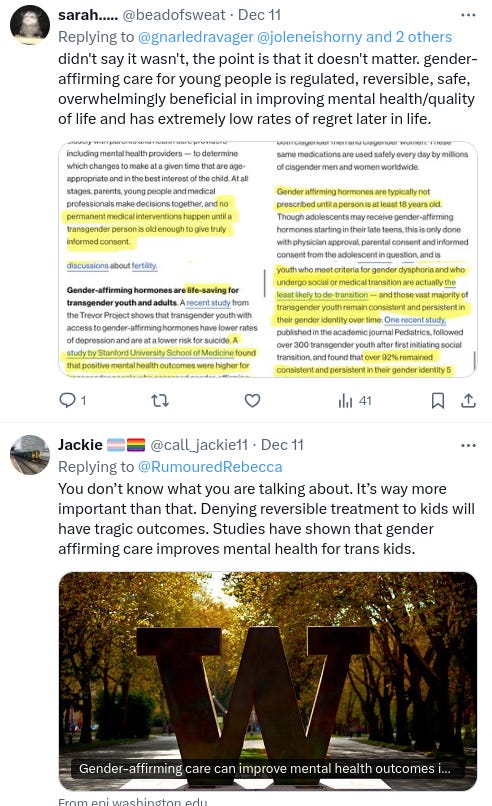Open sarah's profile avatar picture

(30, 25)
